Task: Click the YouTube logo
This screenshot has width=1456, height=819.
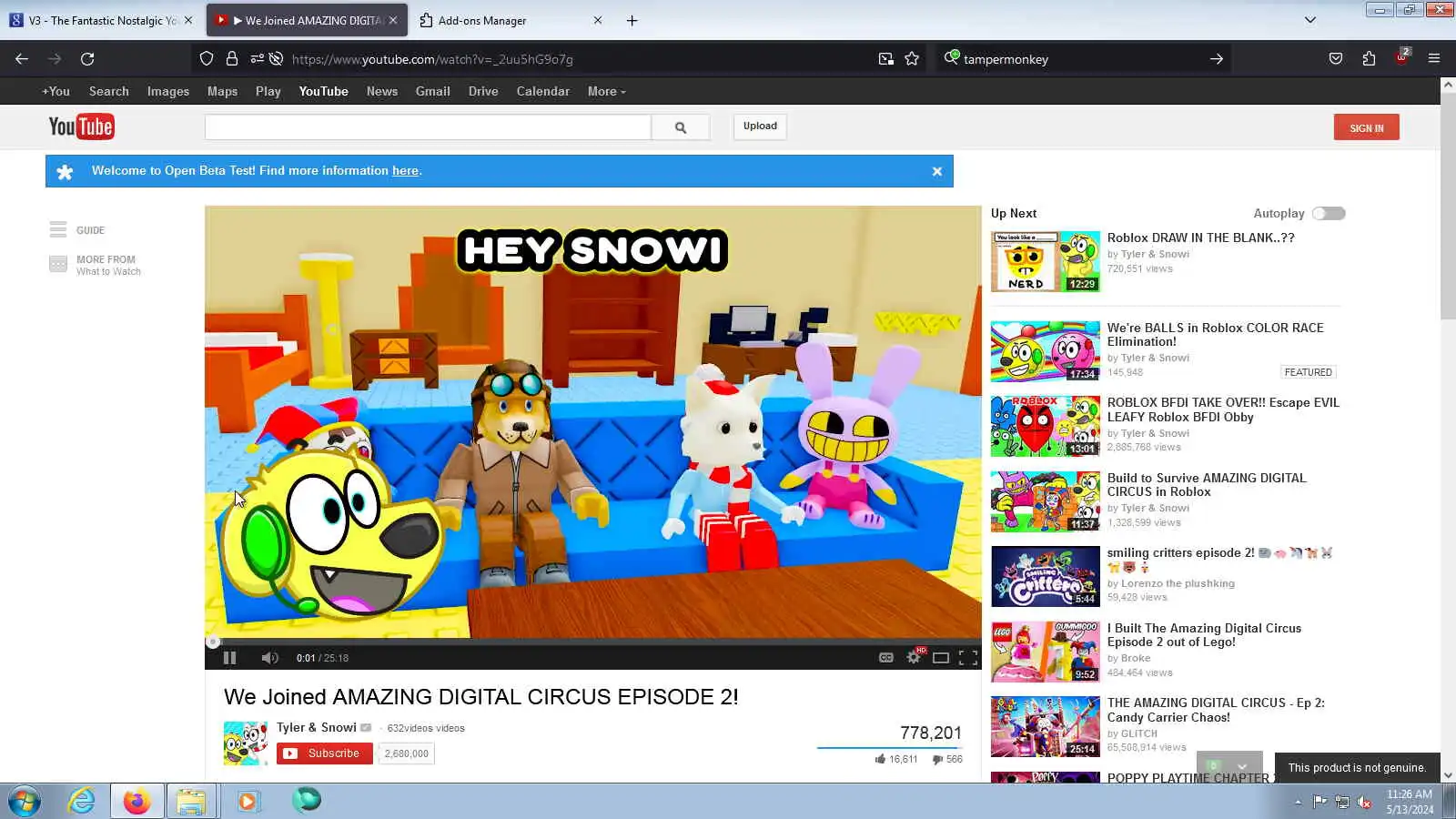Action: (x=81, y=126)
